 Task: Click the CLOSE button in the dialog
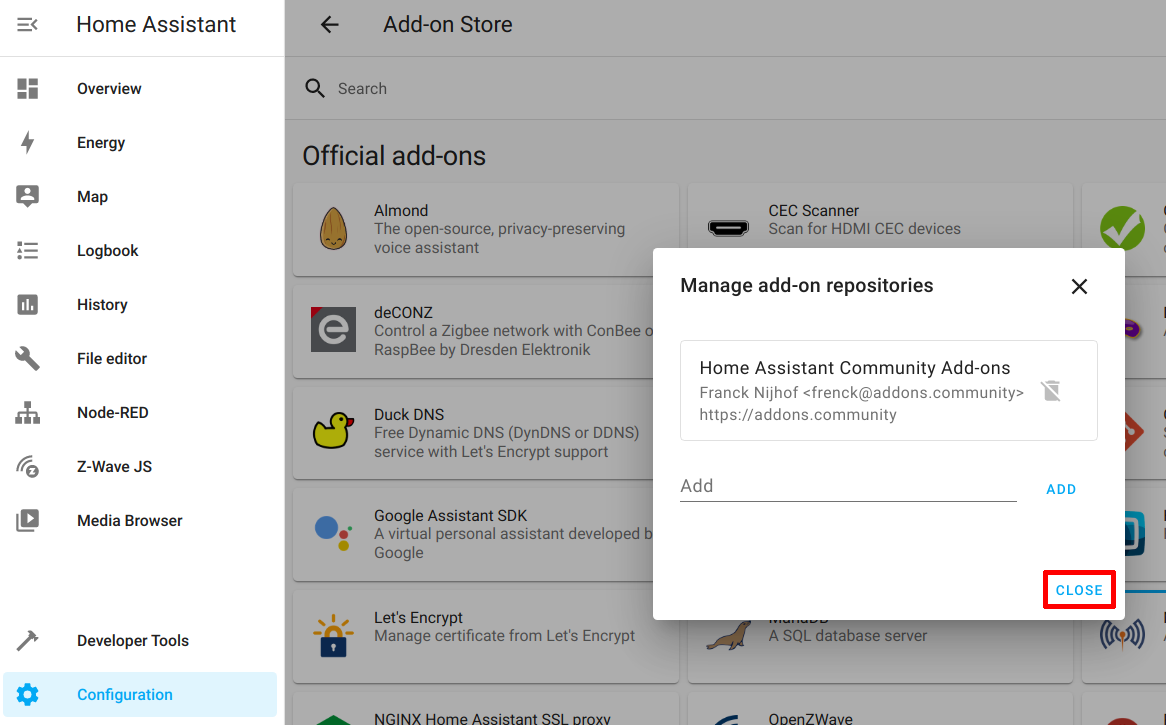[1079, 590]
